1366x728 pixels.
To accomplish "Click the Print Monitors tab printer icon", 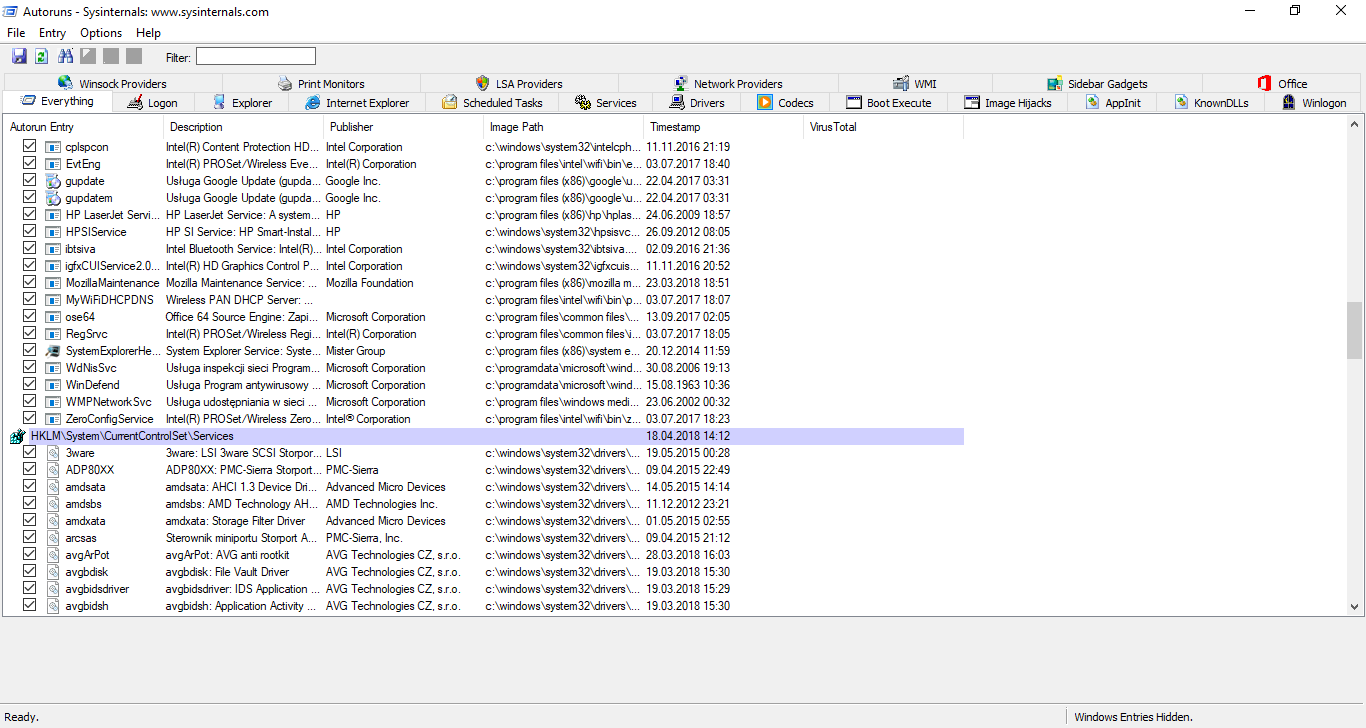I will tap(285, 83).
